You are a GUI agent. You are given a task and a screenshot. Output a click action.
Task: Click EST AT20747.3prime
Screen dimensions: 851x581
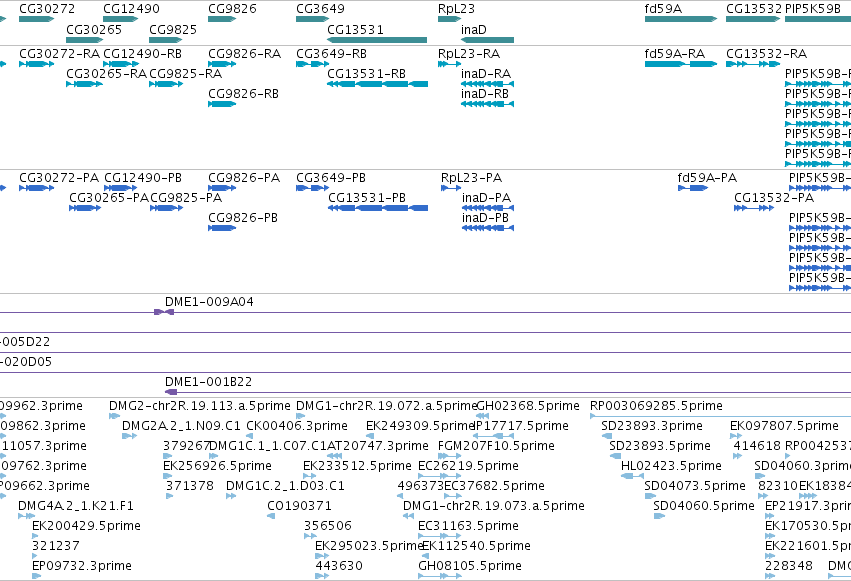click(x=334, y=456)
